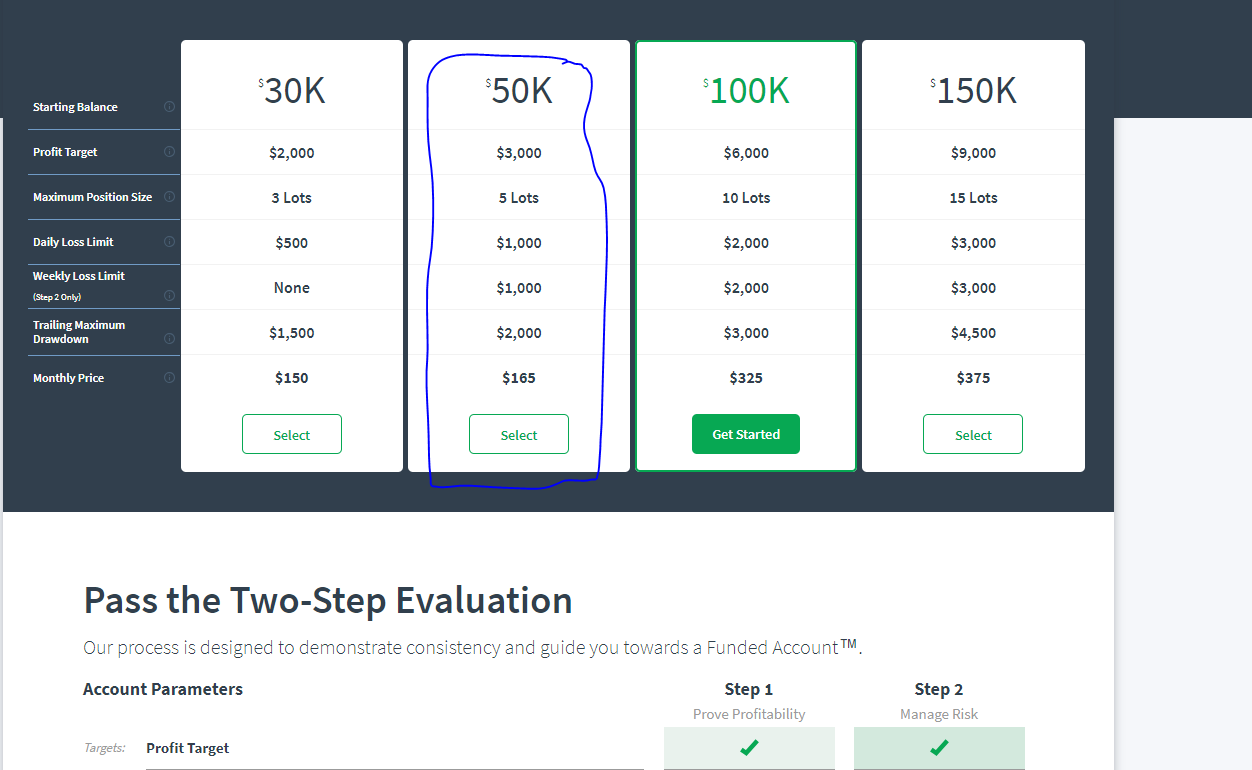Open Monthly Price info icon
The width and height of the screenshot is (1252, 770).
[169, 378]
